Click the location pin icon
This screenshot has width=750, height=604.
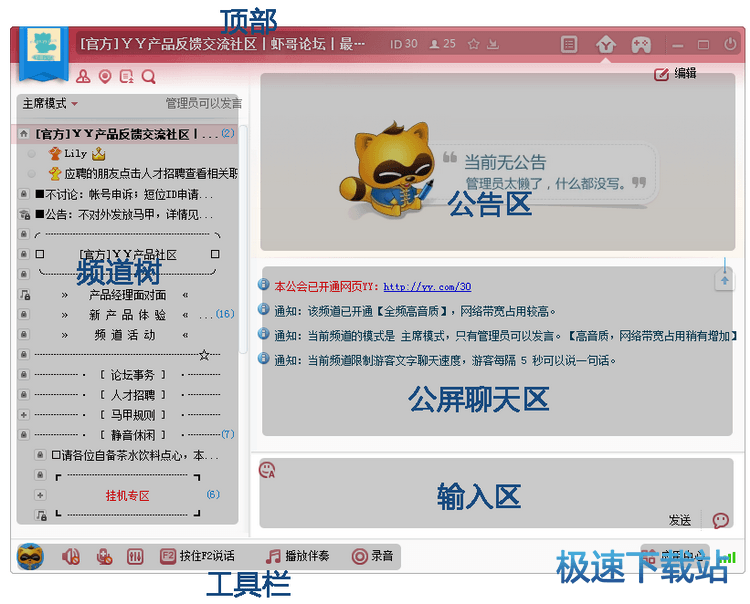tap(105, 77)
